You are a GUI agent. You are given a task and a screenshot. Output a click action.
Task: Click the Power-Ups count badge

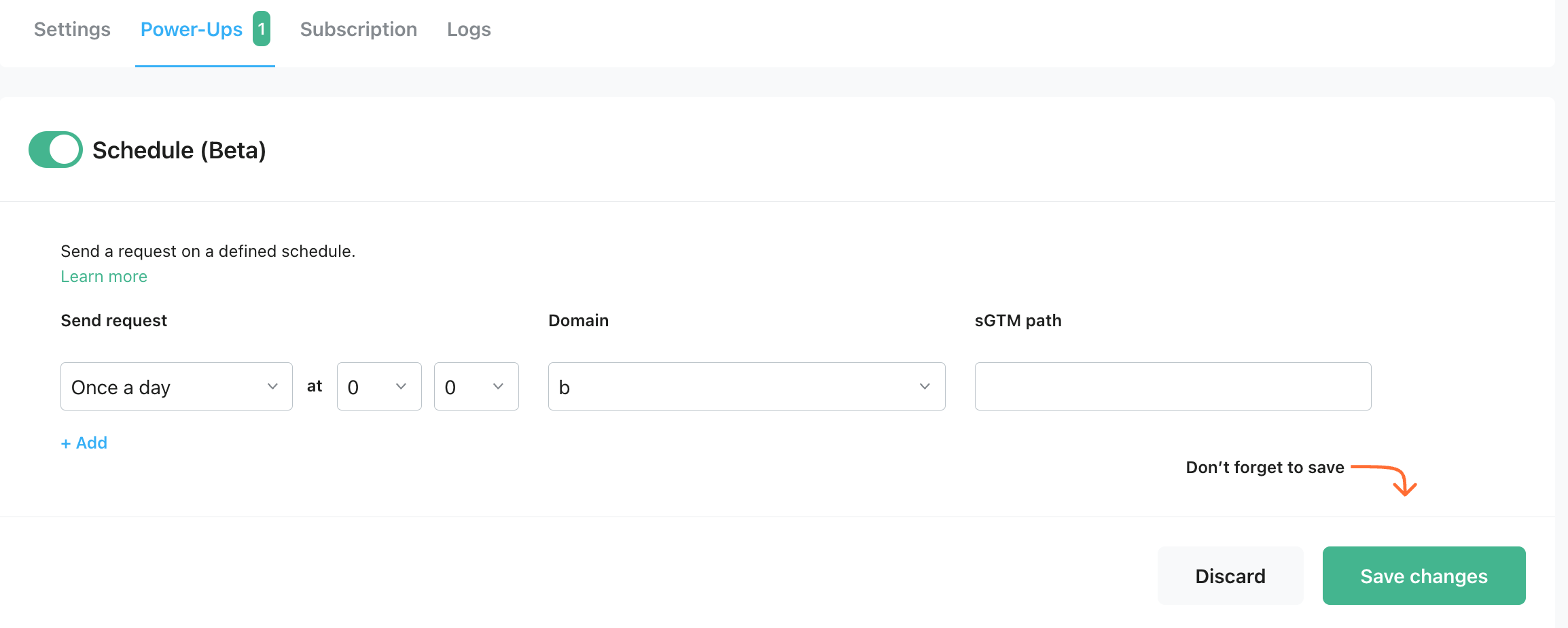262,29
